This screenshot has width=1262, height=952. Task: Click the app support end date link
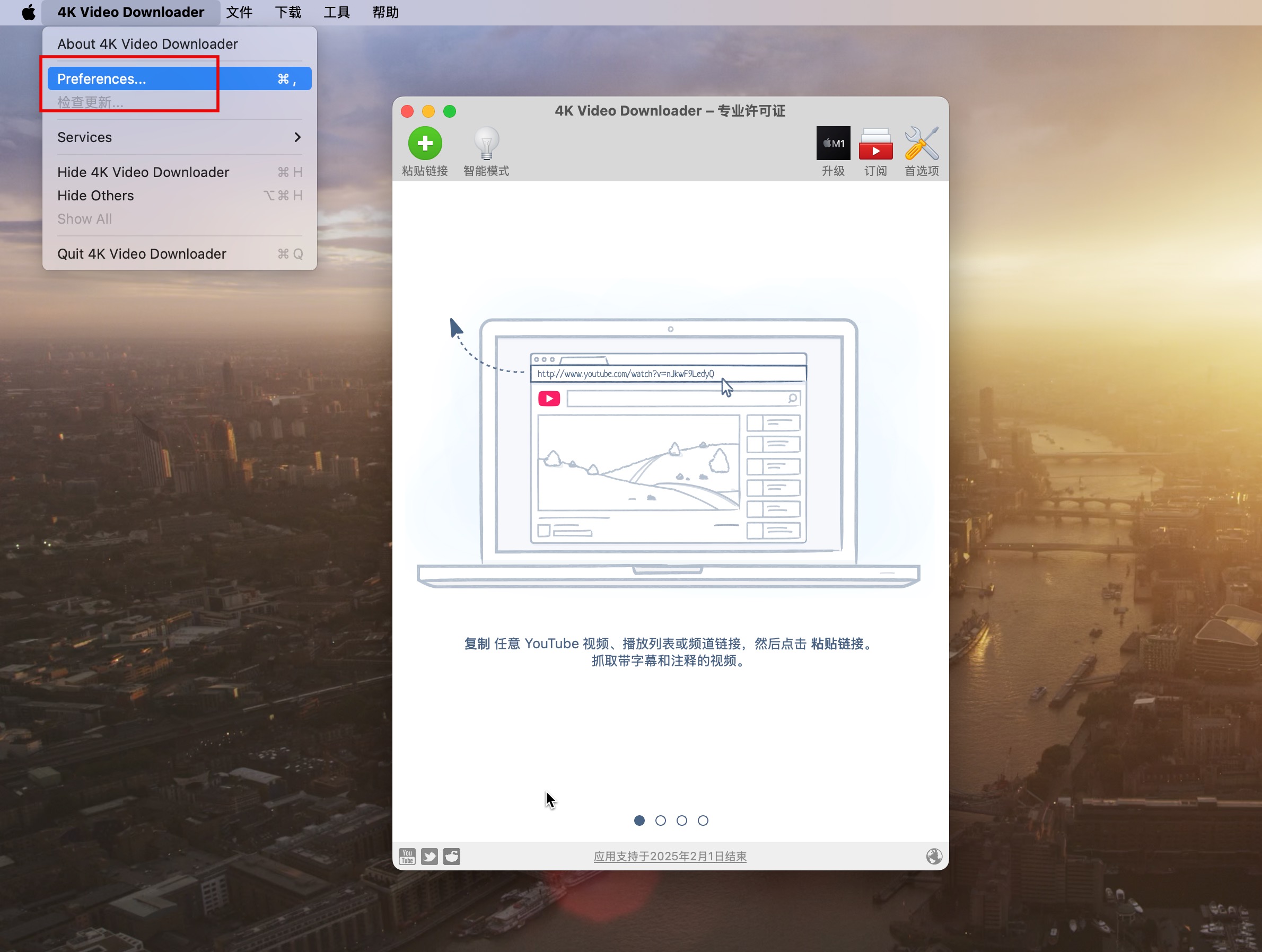670,856
